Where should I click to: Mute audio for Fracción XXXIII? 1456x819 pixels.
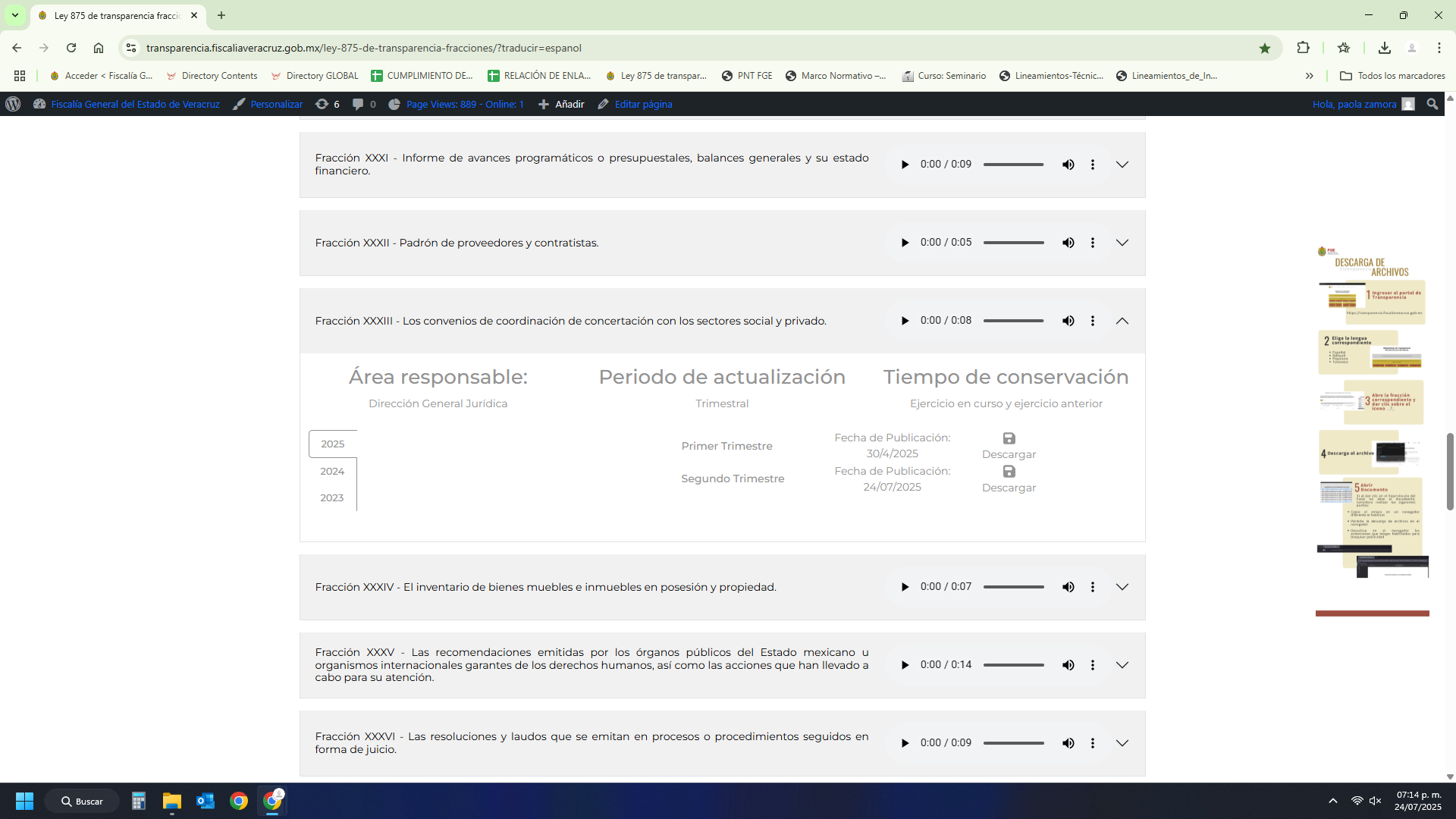1068,321
